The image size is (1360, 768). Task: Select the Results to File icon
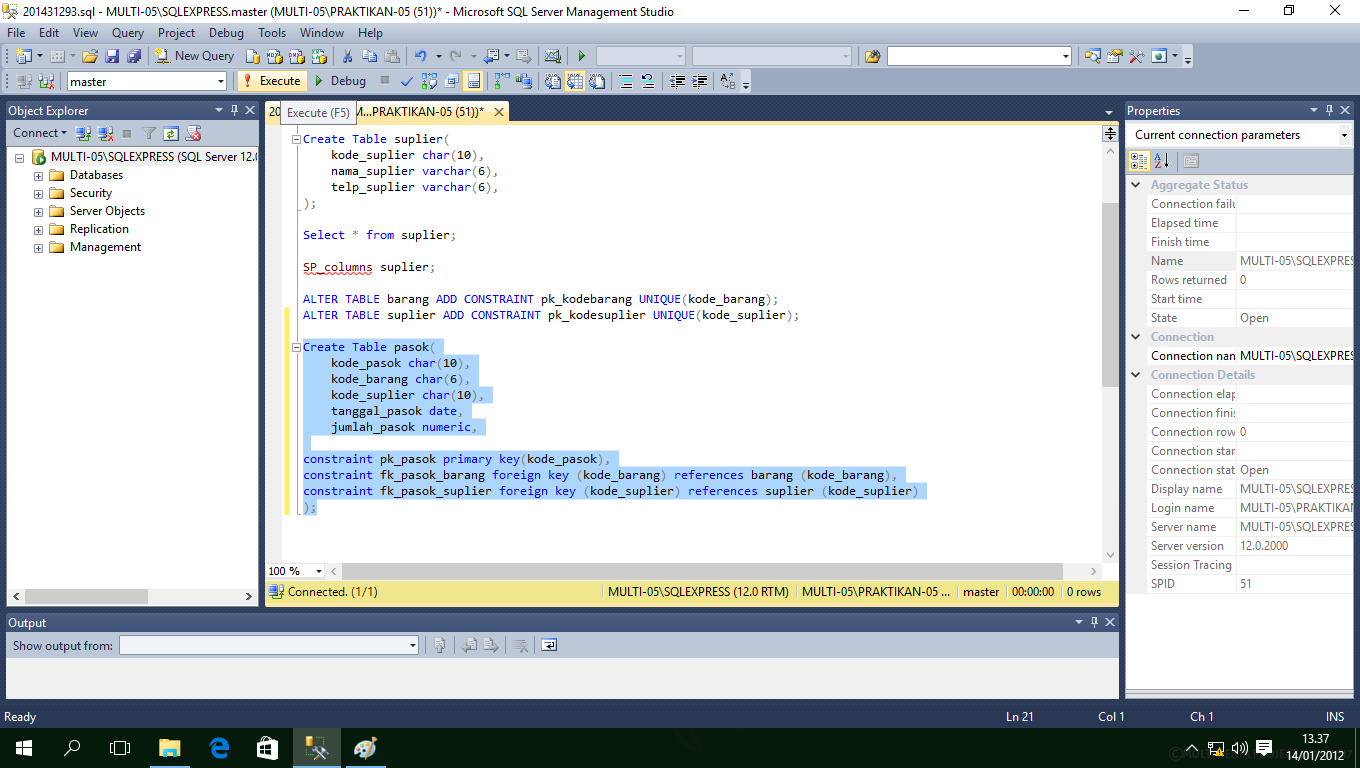(x=597, y=81)
